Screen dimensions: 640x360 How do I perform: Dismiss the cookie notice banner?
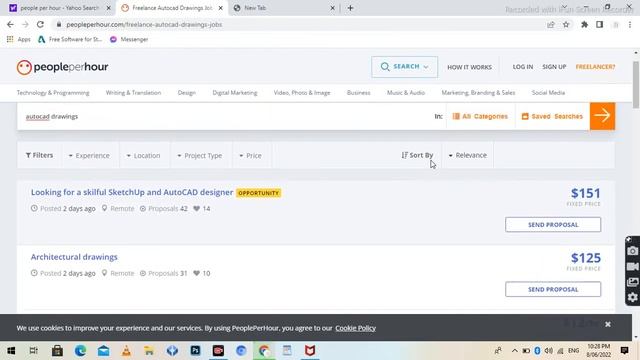point(608,324)
